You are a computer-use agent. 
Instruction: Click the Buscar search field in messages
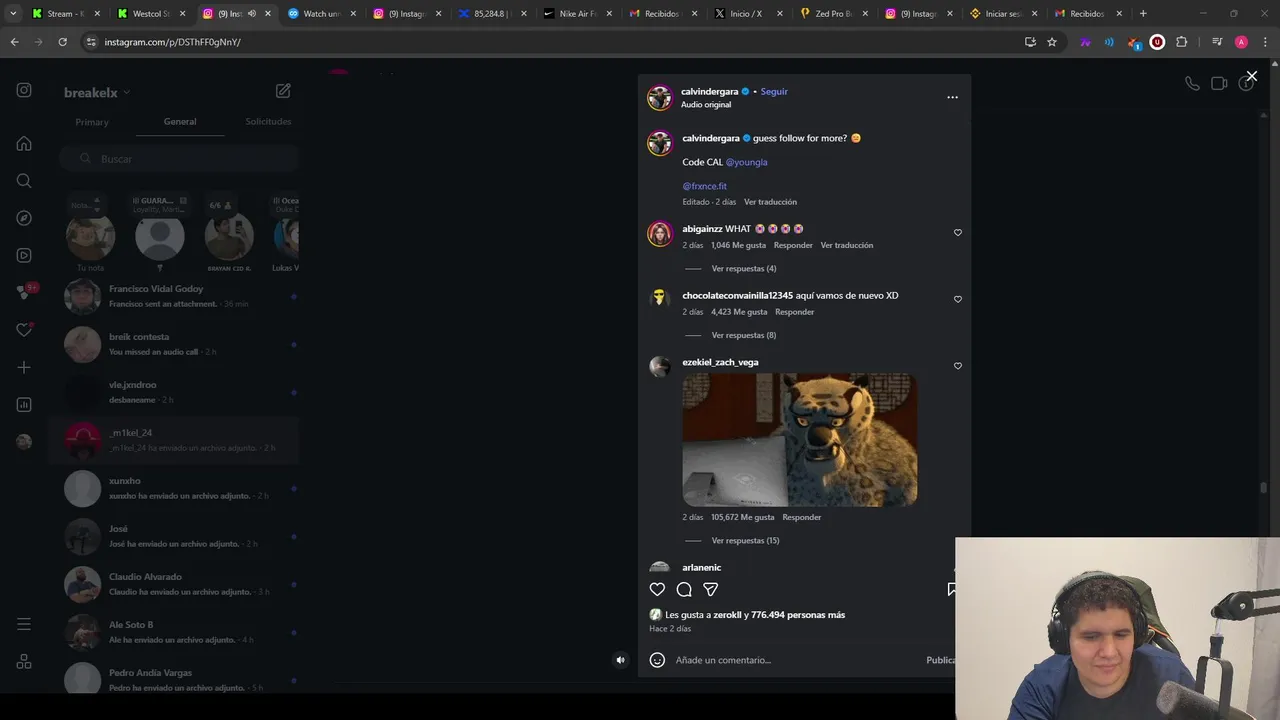178,159
